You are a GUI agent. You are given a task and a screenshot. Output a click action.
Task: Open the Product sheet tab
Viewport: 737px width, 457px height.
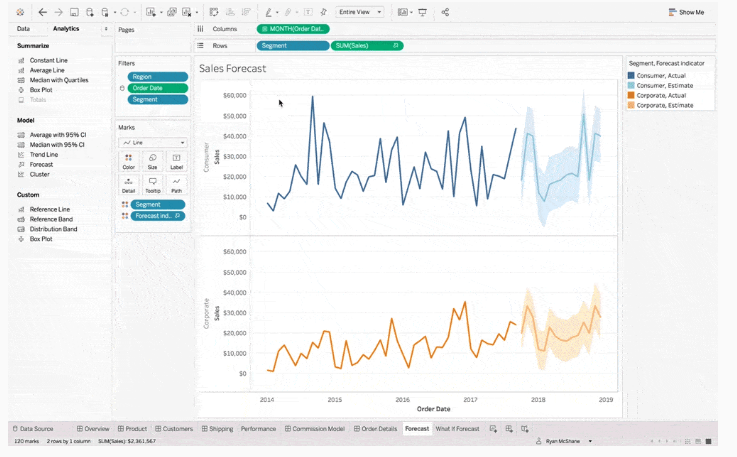tap(132, 429)
